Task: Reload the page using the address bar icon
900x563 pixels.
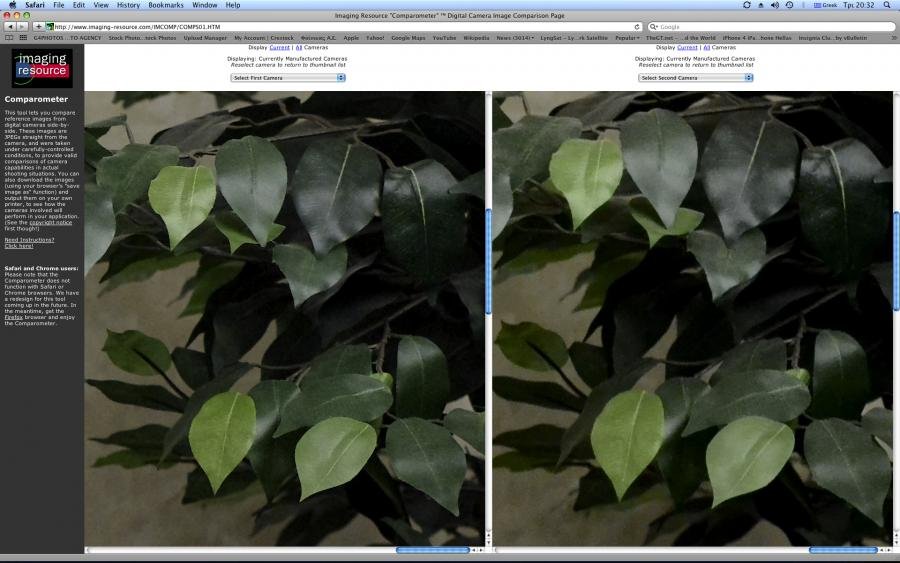Action: (x=637, y=26)
